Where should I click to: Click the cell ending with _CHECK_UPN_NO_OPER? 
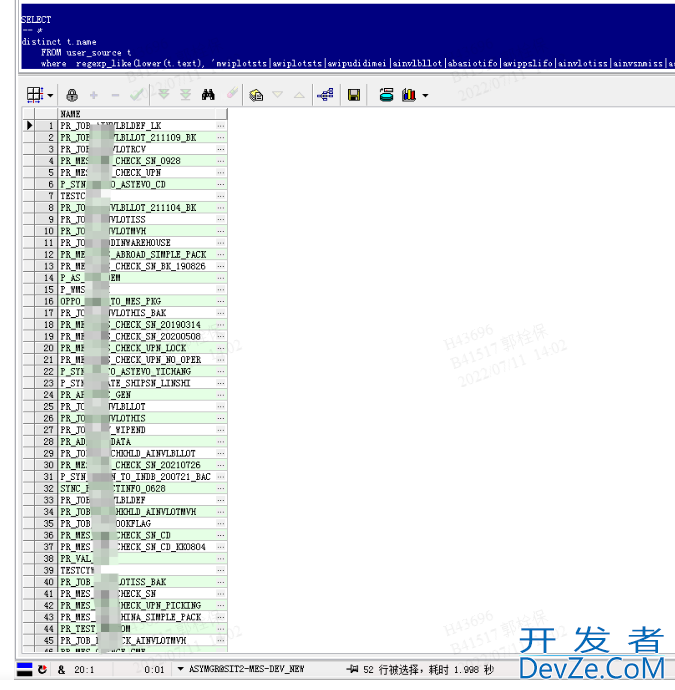click(x=137, y=360)
